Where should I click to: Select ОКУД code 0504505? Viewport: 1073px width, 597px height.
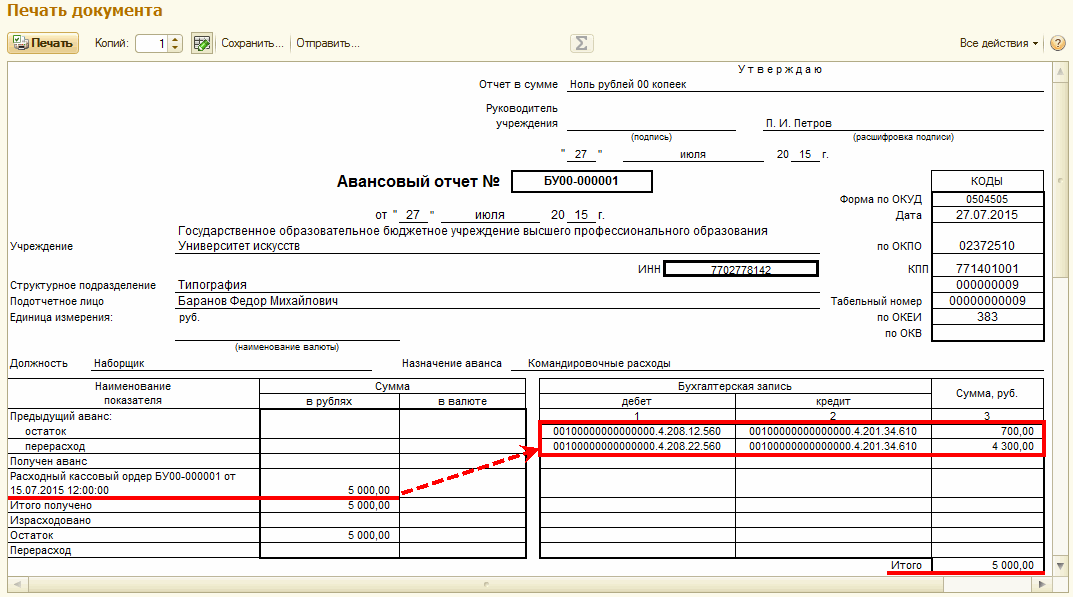(987, 199)
